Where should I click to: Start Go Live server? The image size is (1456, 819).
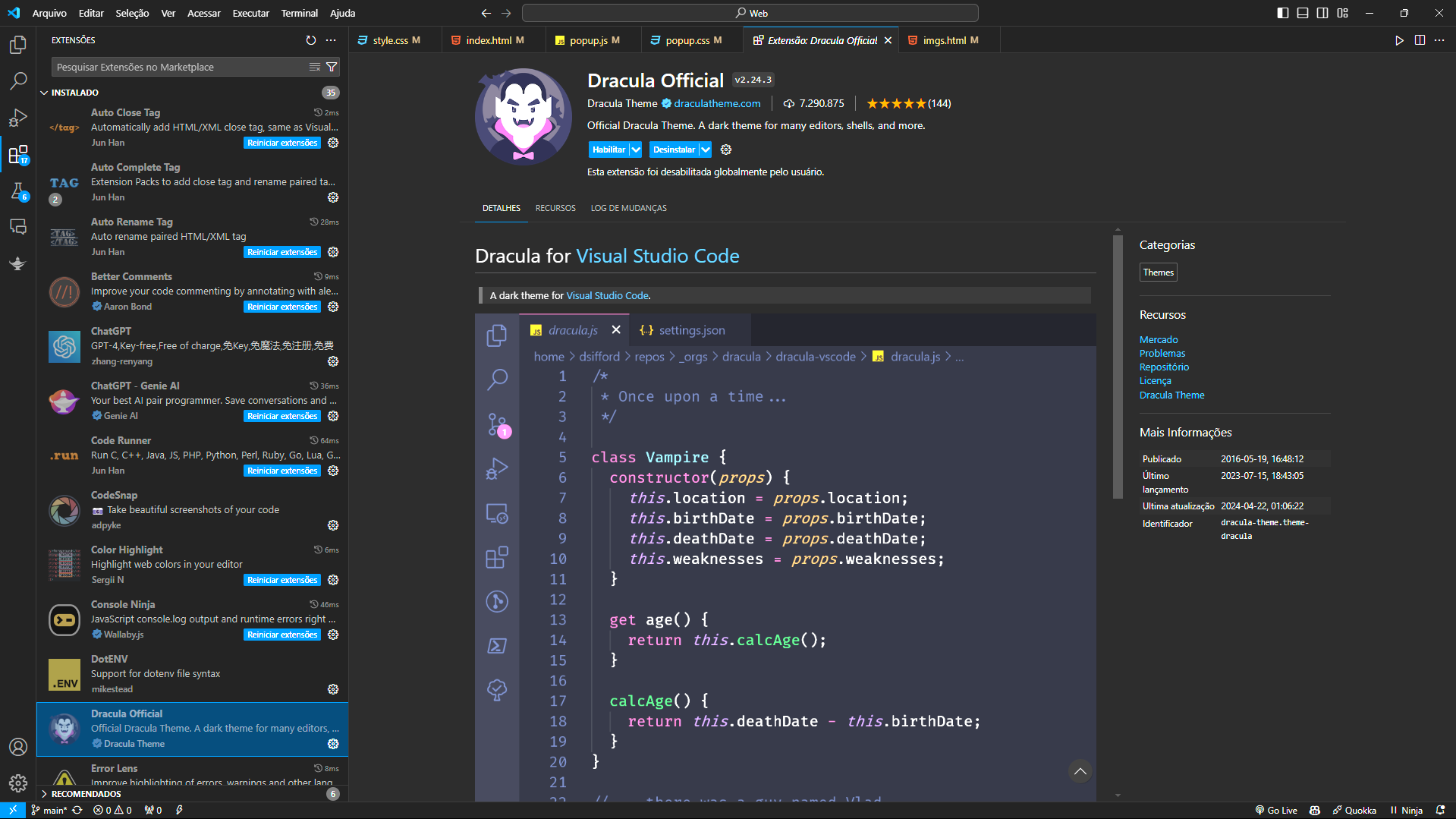click(x=1276, y=810)
